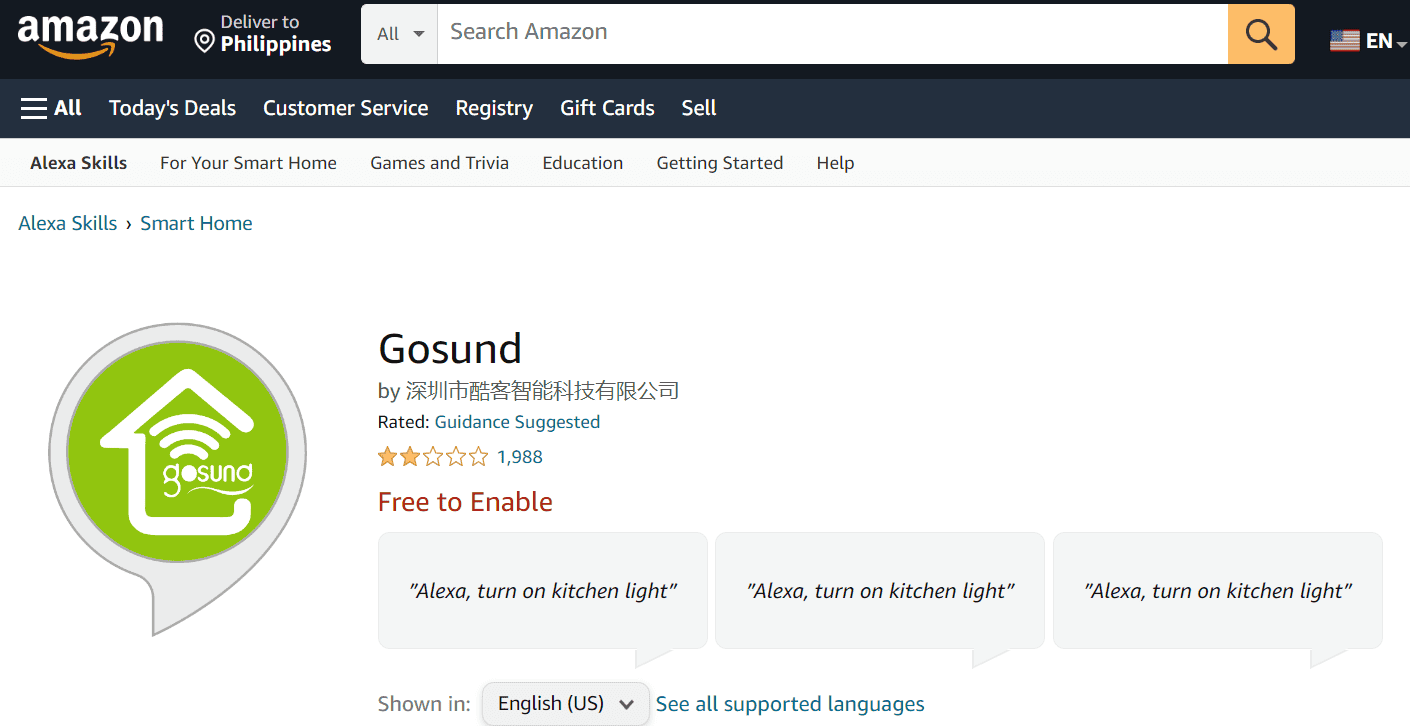
Task: Click the Amazon logo
Action: tap(90, 35)
